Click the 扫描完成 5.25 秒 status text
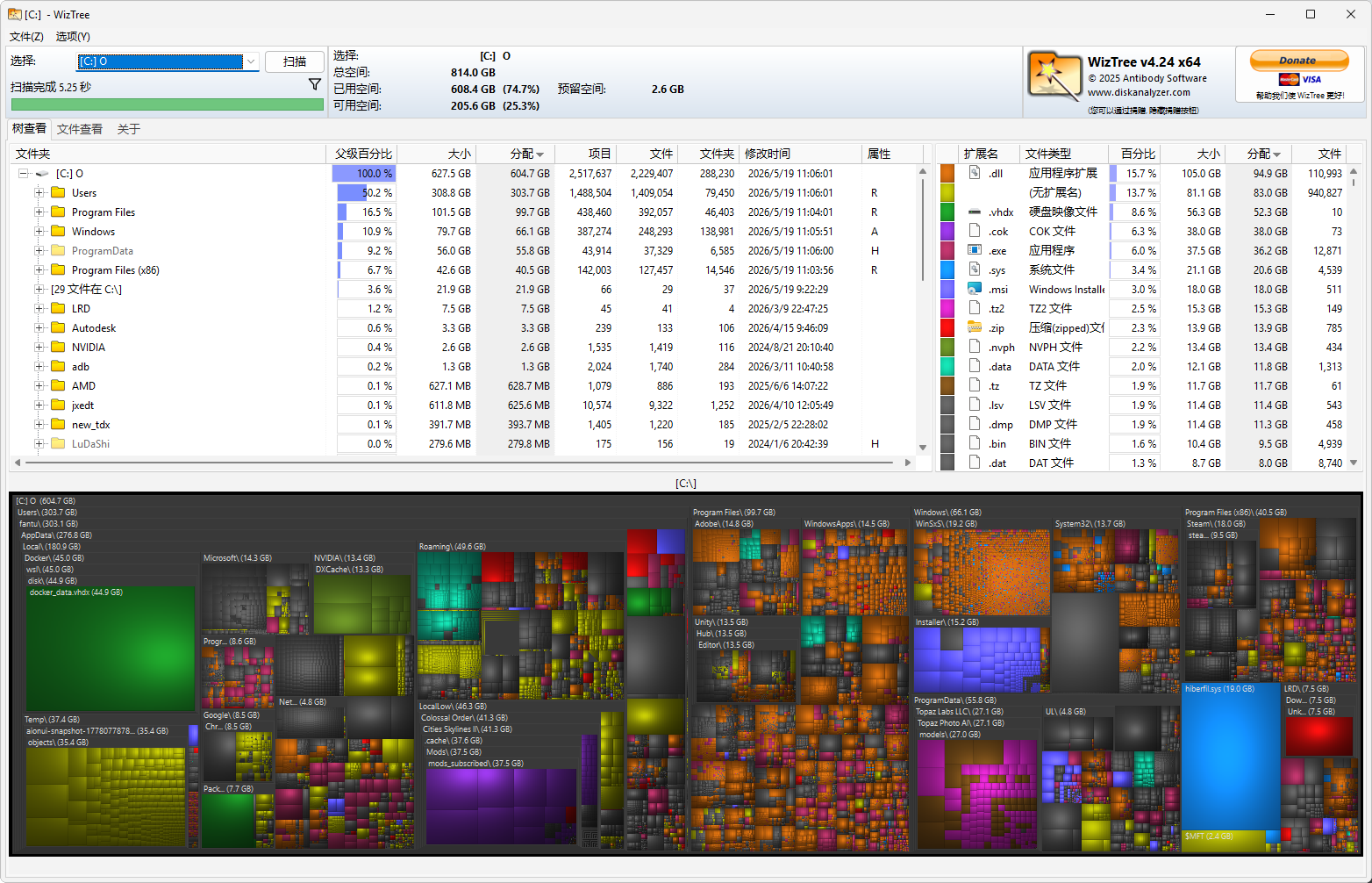 tap(51, 87)
